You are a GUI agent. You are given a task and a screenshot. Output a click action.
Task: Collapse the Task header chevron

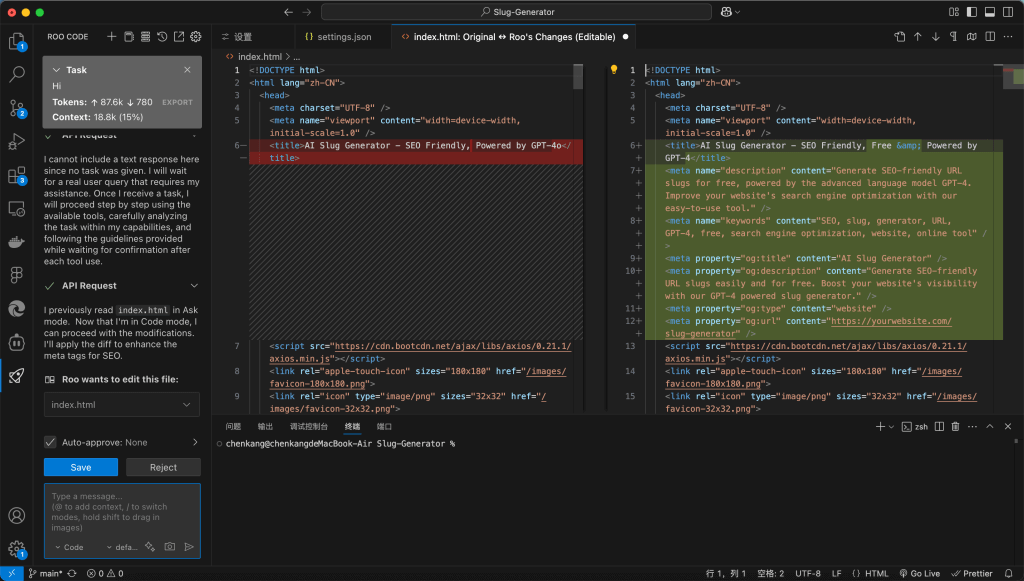pyautogui.click(x=56, y=70)
